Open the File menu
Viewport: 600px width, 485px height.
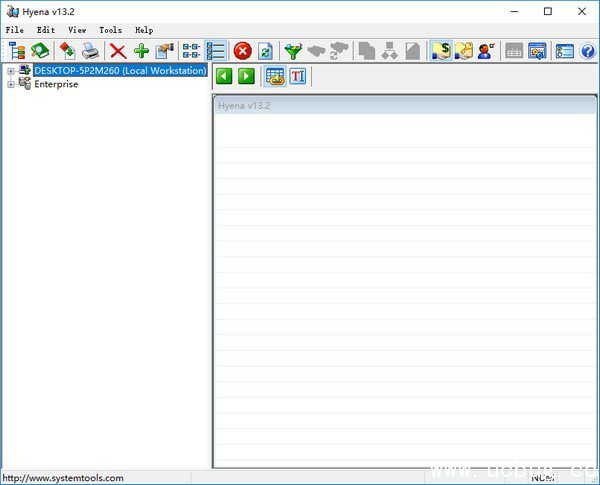[x=15, y=30]
